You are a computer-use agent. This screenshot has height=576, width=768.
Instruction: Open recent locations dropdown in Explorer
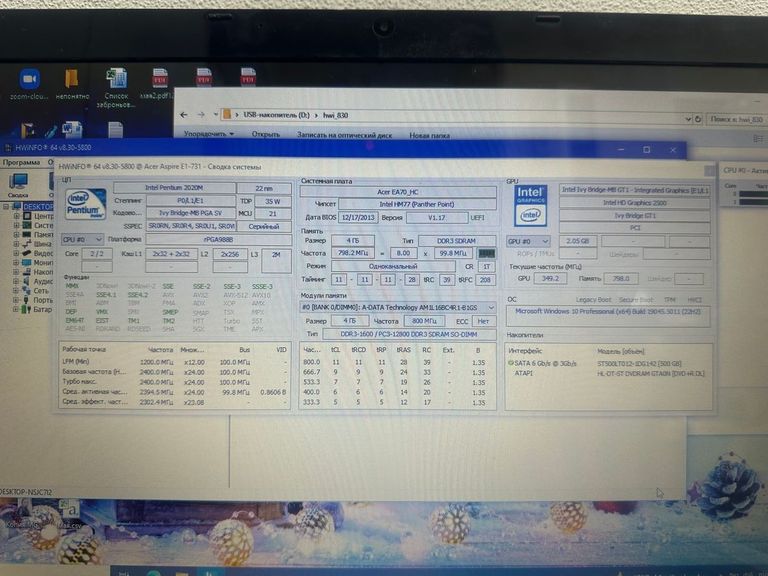point(216,115)
